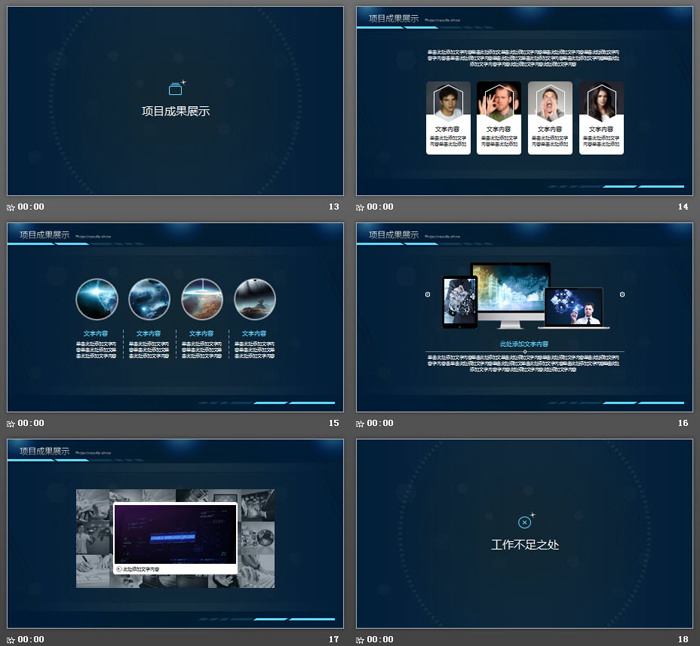Select slide 16 showing device mockups

(525, 317)
